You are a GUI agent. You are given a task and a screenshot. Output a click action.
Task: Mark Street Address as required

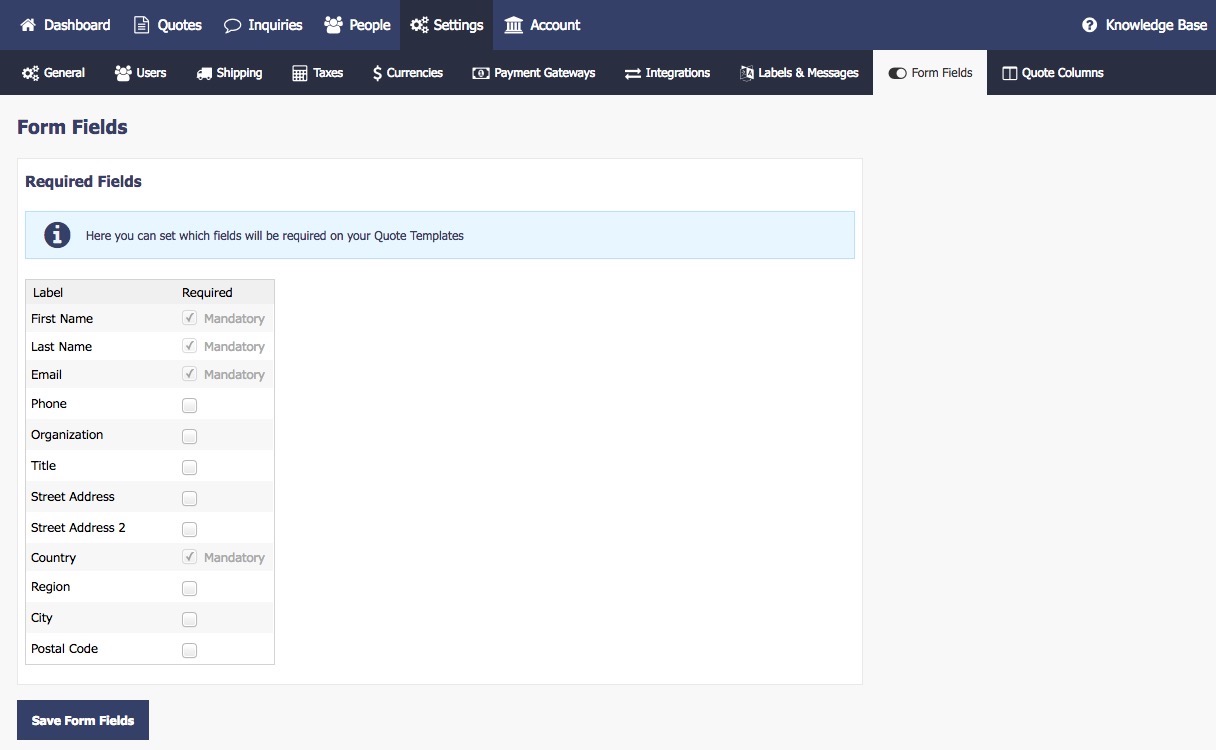pos(190,498)
